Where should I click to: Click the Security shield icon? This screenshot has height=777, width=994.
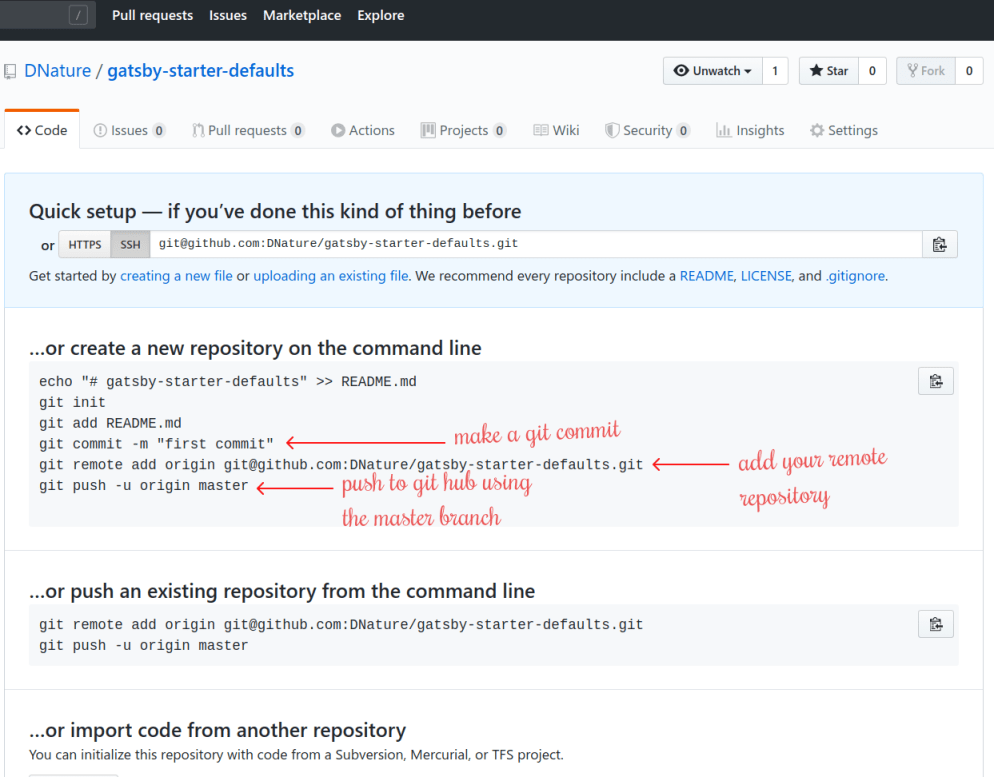tap(611, 129)
